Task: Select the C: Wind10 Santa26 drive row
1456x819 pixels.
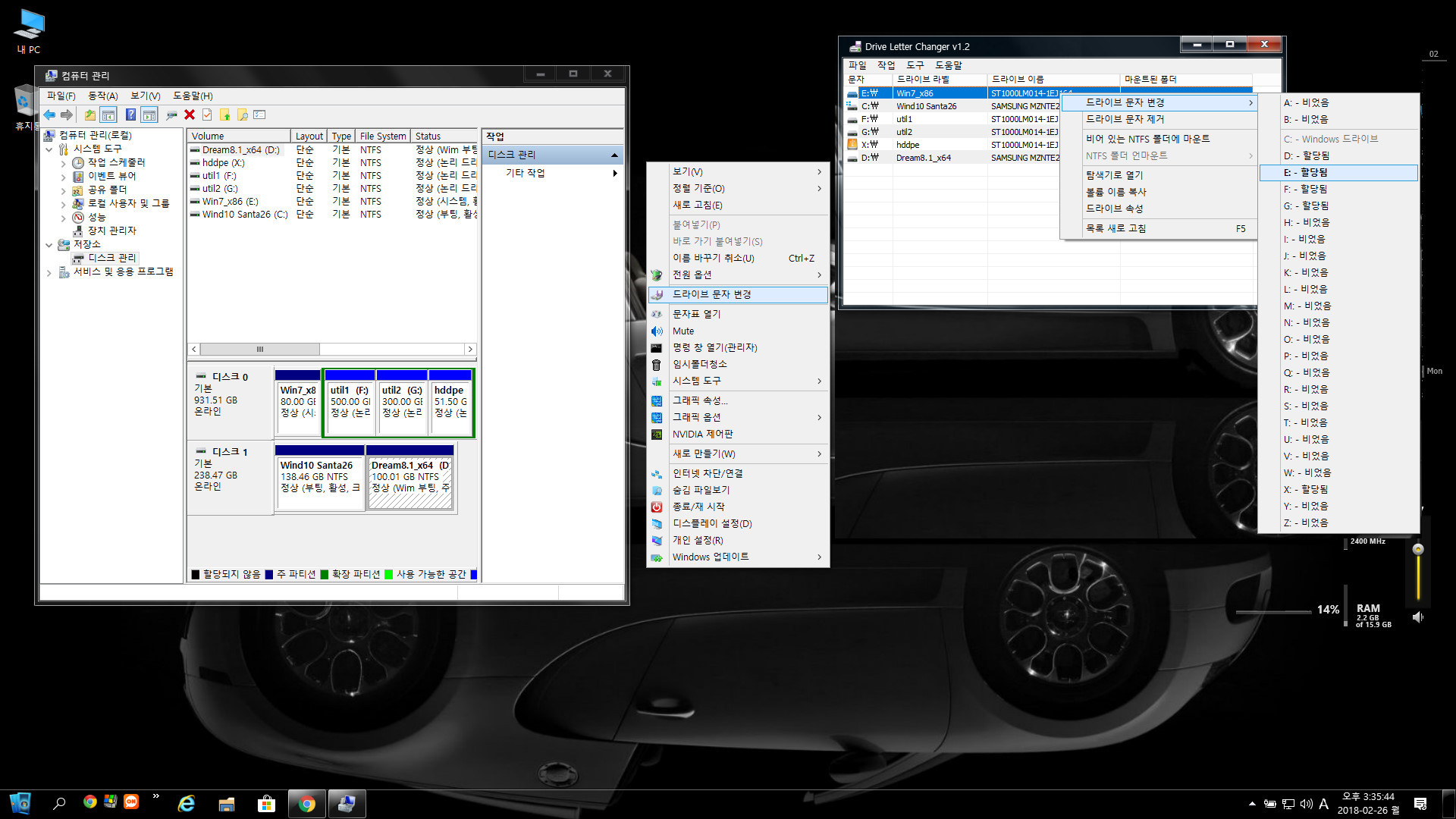Action: (x=952, y=106)
